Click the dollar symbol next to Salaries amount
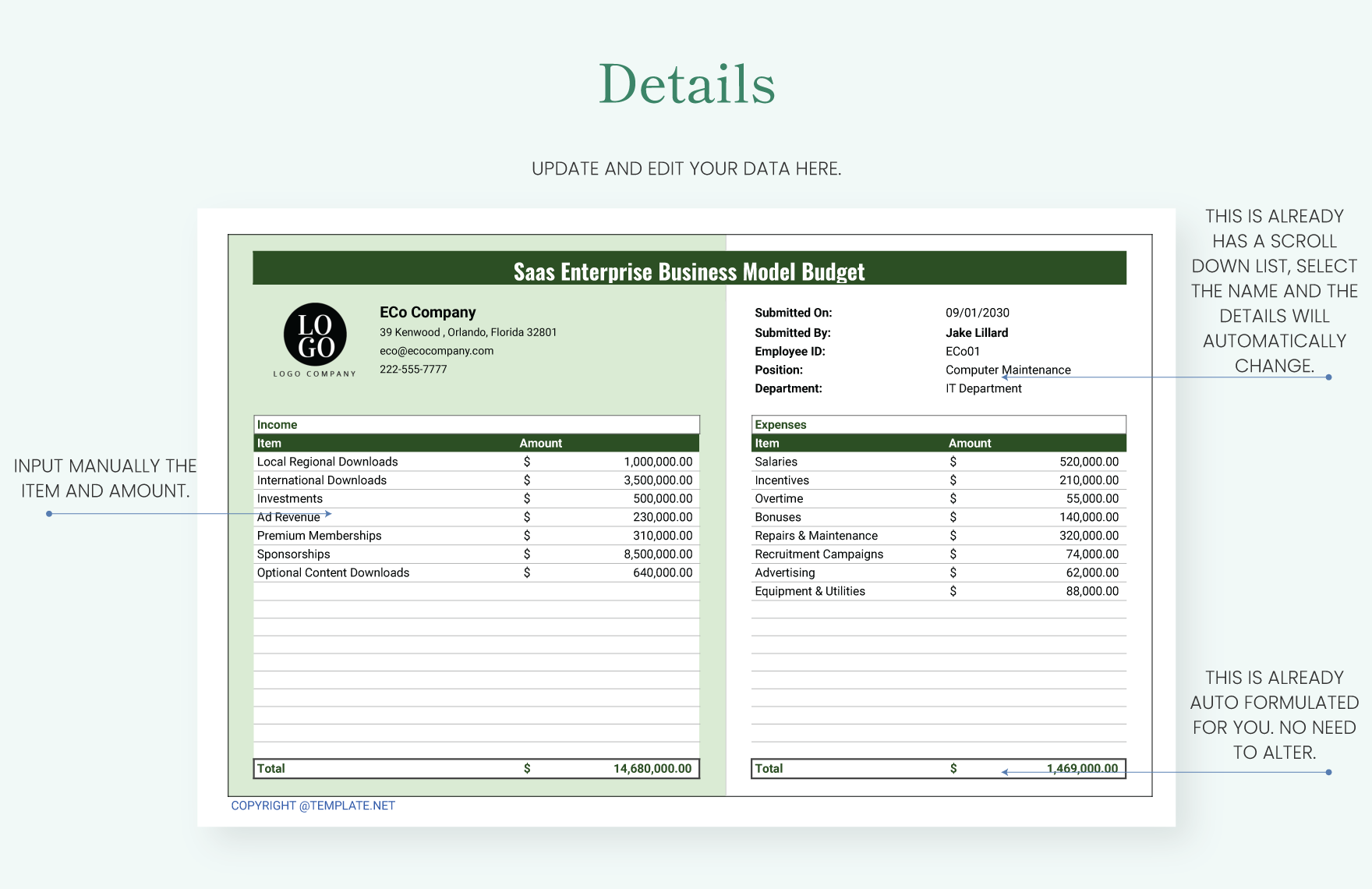The image size is (1372, 889). pos(953,461)
